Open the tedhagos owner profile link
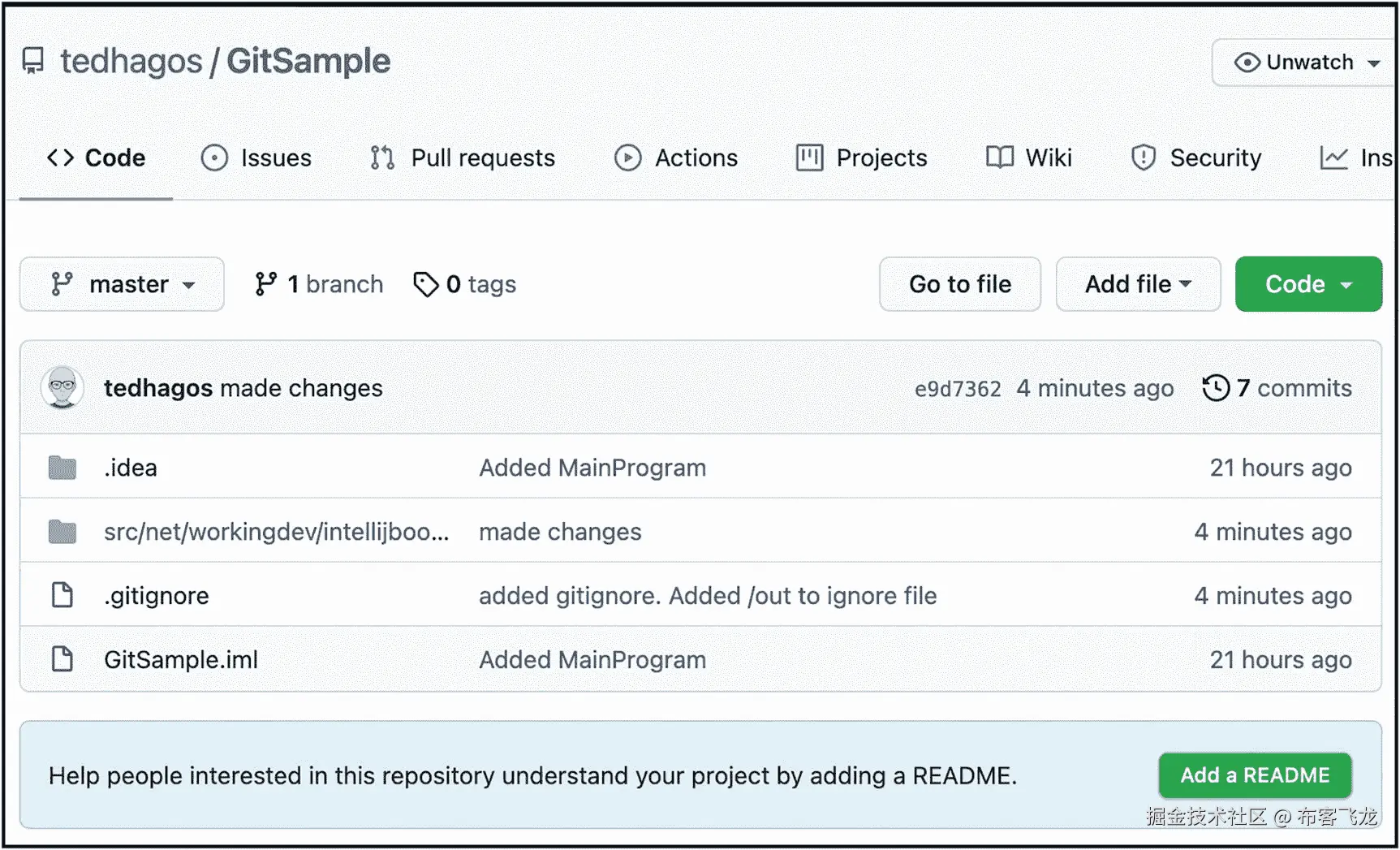 (x=131, y=62)
